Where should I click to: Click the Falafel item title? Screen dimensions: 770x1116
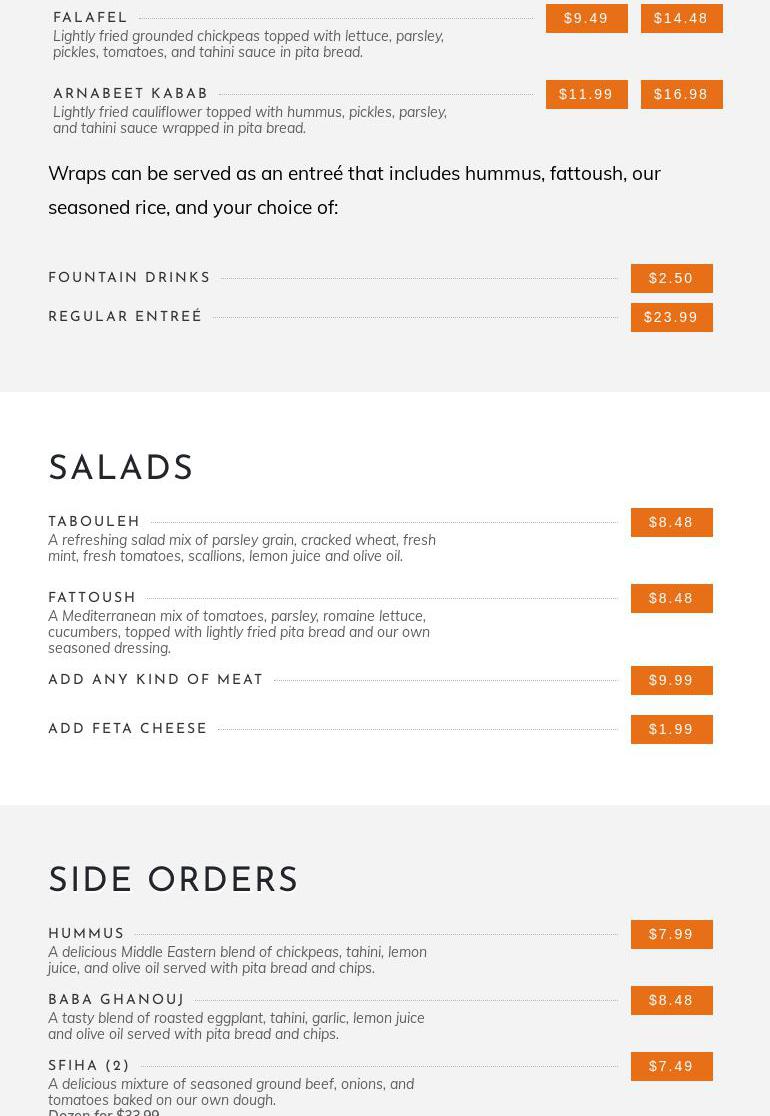point(91,18)
